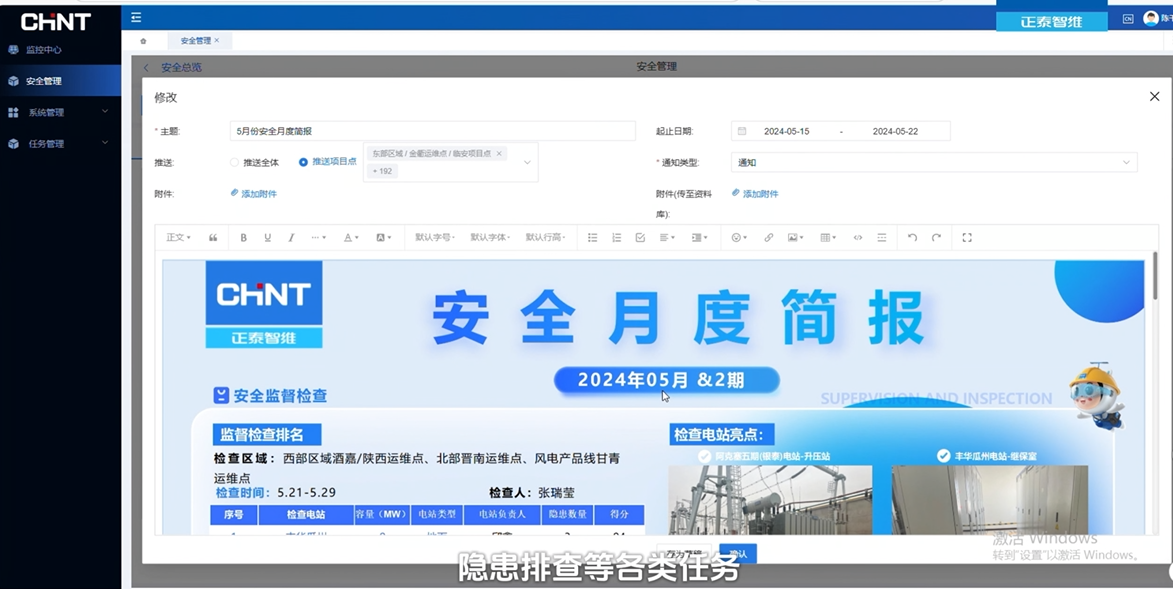This screenshot has width=1173, height=589.
Task: Undo the last edit
Action: click(912, 237)
